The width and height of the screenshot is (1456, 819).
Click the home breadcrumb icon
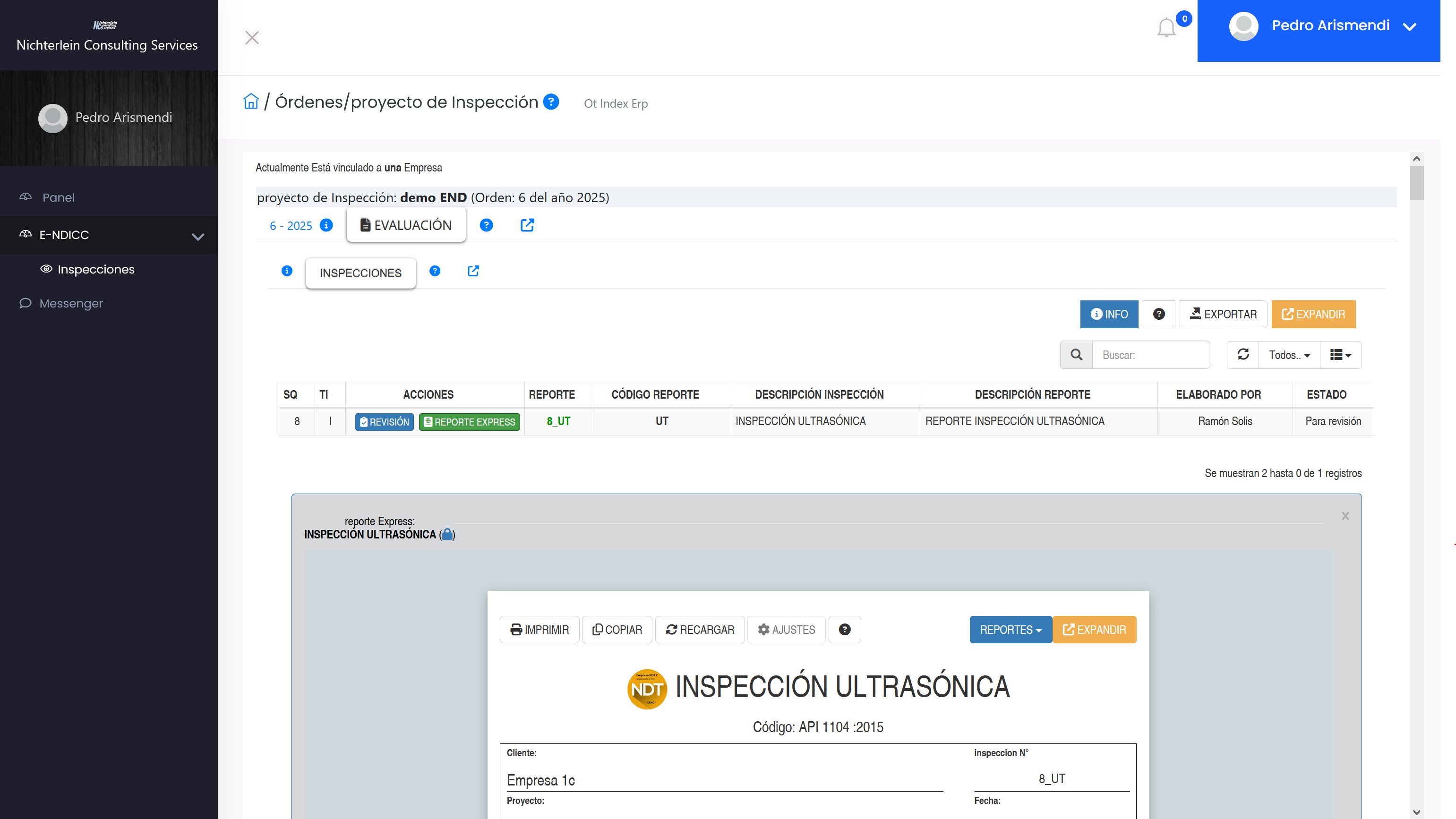251,102
